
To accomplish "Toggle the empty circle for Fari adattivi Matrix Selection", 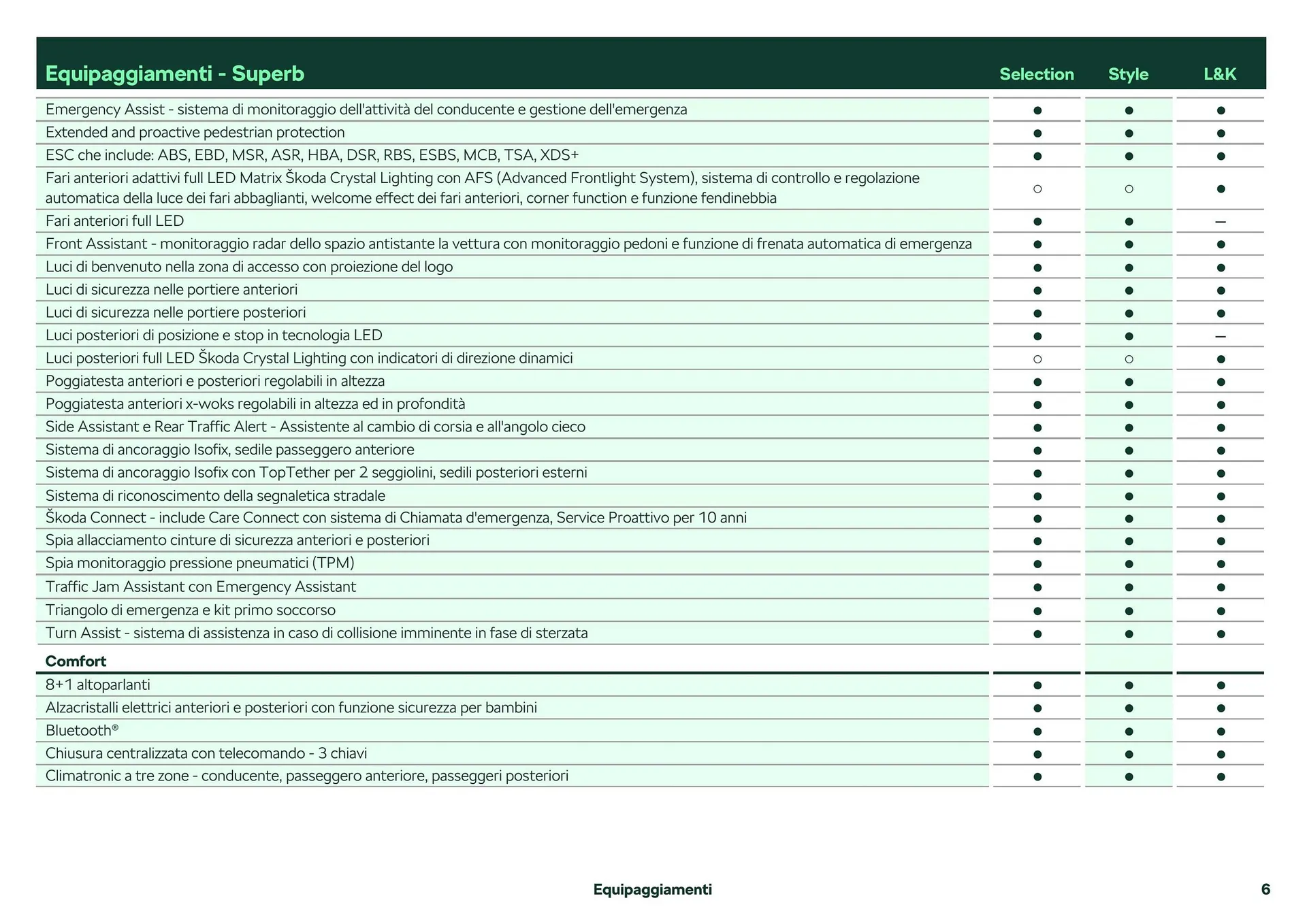I will pos(1037,188).
